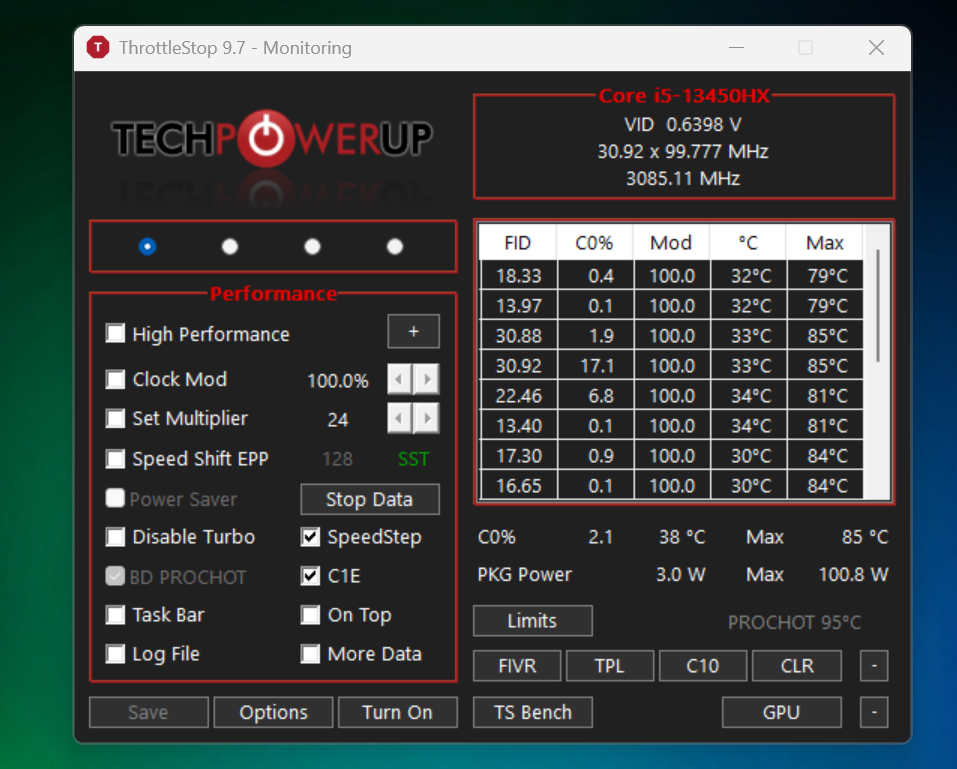Viewport: 957px width, 769px height.
Task: Click the Speed Shift EPP value 128
Action: (338, 459)
